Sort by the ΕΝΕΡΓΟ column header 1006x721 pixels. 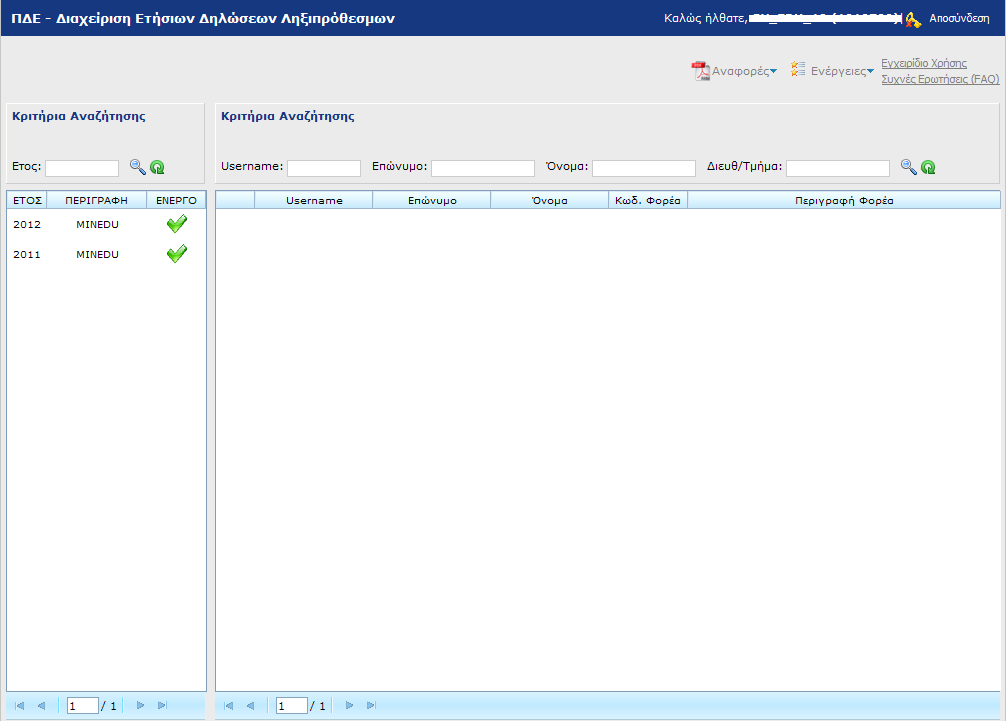(x=176, y=200)
